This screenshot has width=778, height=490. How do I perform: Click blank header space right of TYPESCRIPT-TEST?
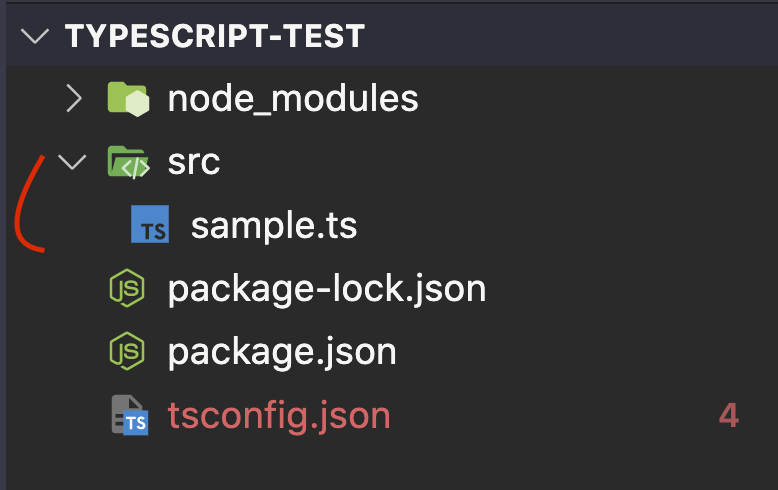[x=571, y=36]
